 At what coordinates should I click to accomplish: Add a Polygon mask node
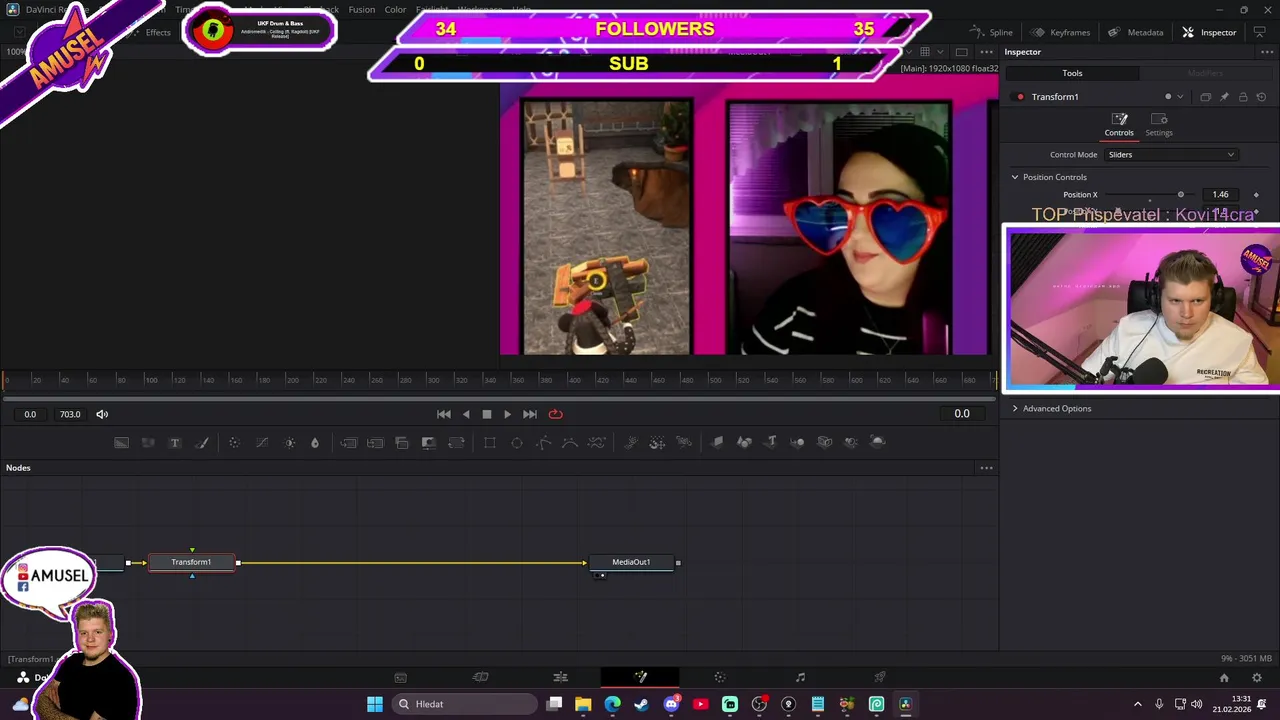pyautogui.click(x=544, y=442)
